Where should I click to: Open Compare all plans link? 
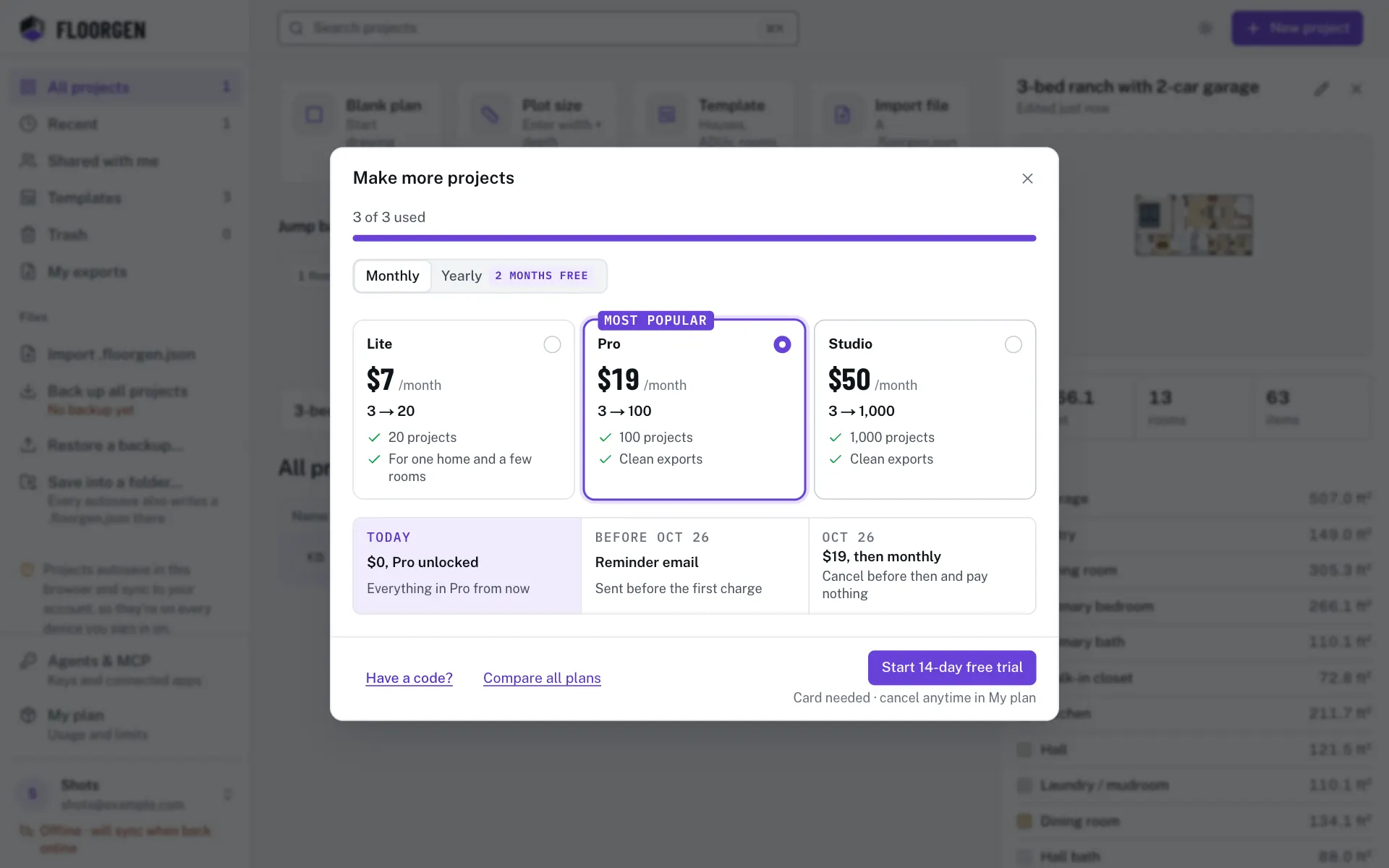[x=542, y=678]
